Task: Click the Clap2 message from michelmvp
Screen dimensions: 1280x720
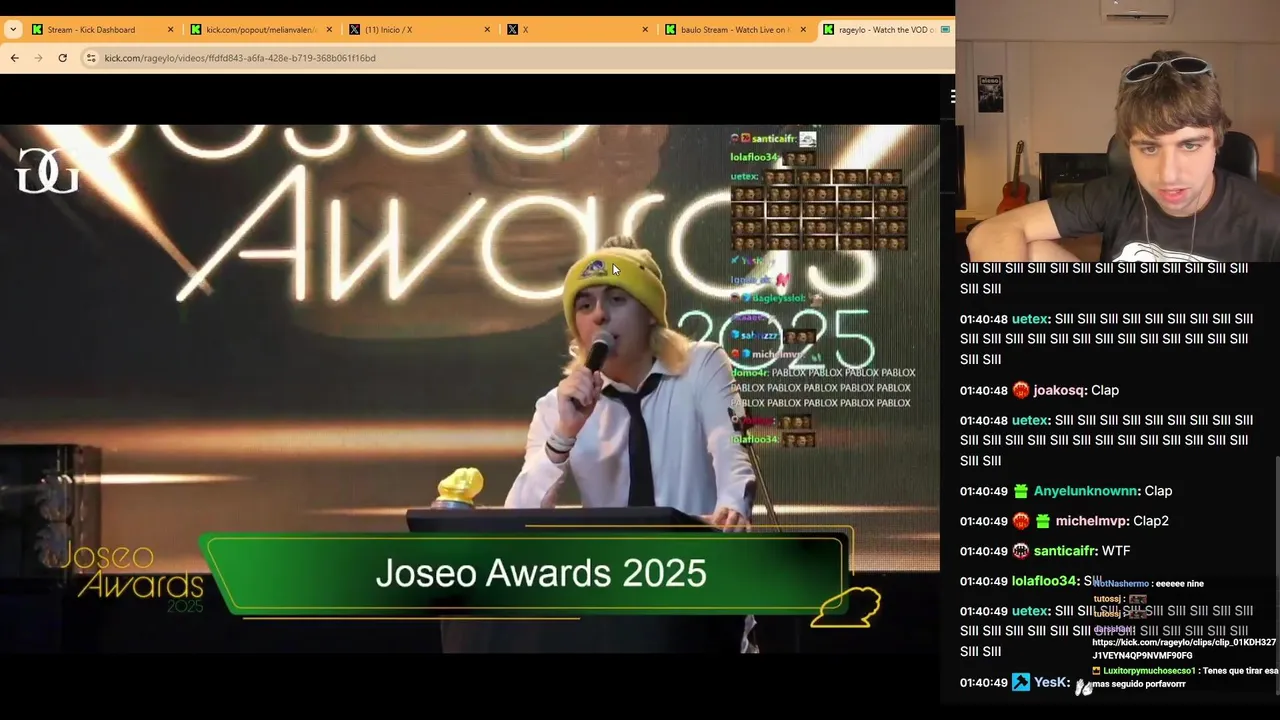Action: click(x=1151, y=521)
